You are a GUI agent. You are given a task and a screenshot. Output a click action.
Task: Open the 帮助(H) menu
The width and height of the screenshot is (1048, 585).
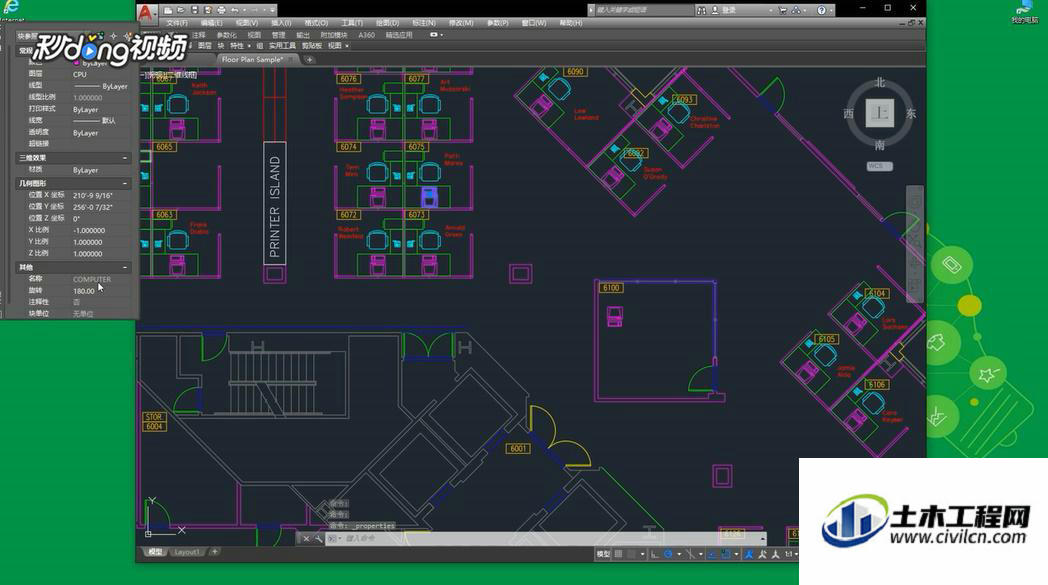[570, 23]
